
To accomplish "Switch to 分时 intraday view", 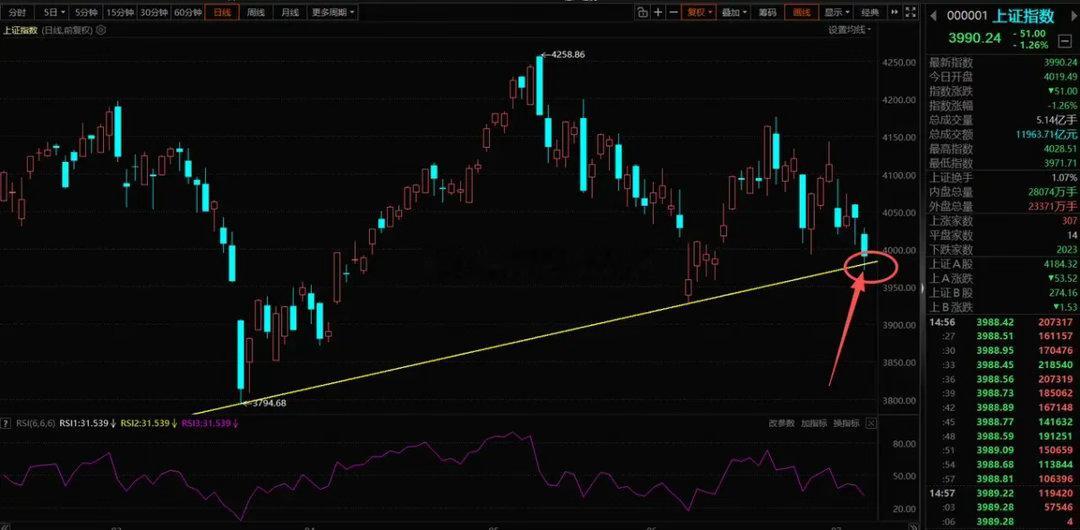I will [x=18, y=12].
